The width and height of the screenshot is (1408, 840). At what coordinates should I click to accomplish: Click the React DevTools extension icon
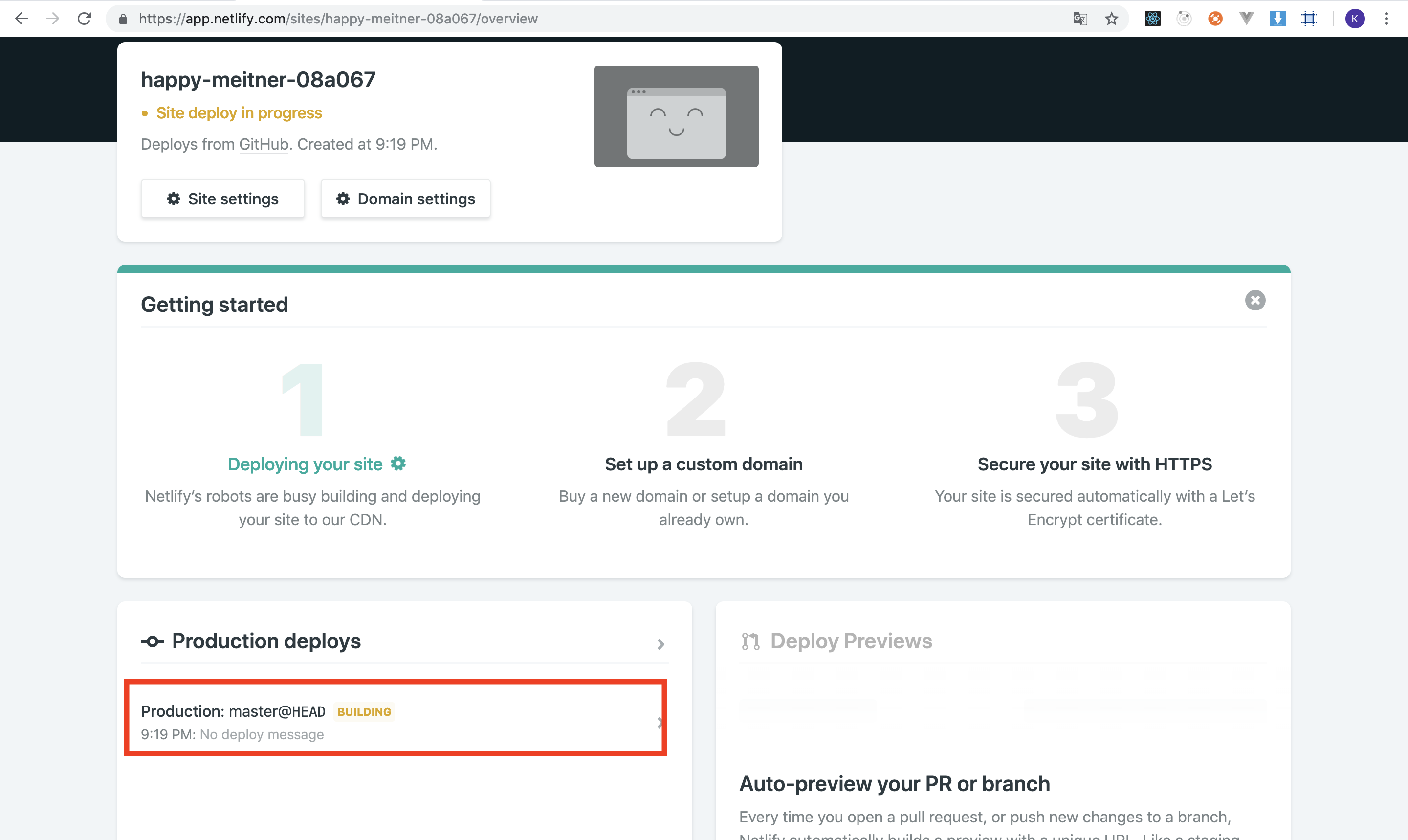pos(1152,19)
